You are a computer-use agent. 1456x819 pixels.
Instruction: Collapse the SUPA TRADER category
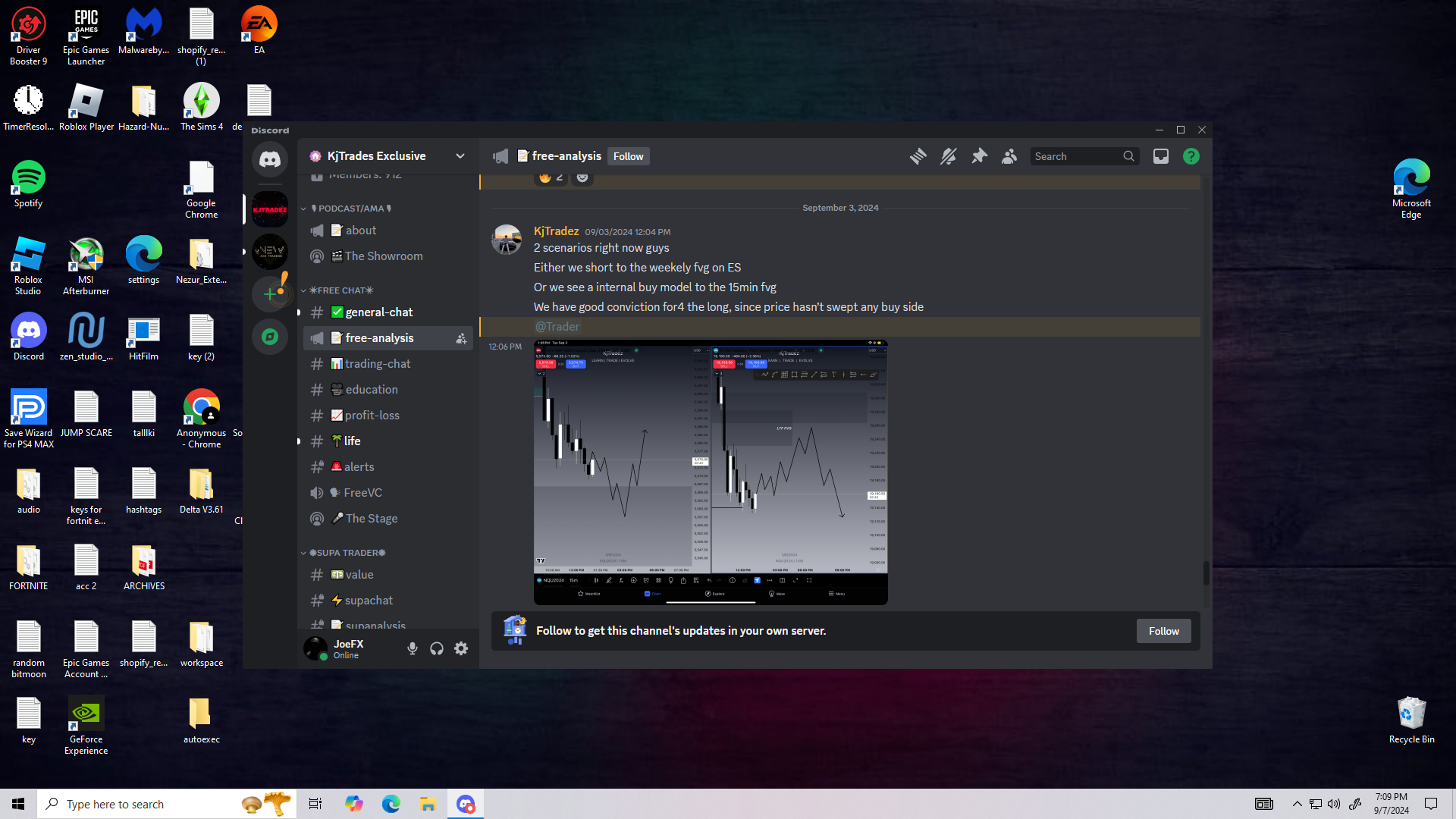tap(347, 553)
